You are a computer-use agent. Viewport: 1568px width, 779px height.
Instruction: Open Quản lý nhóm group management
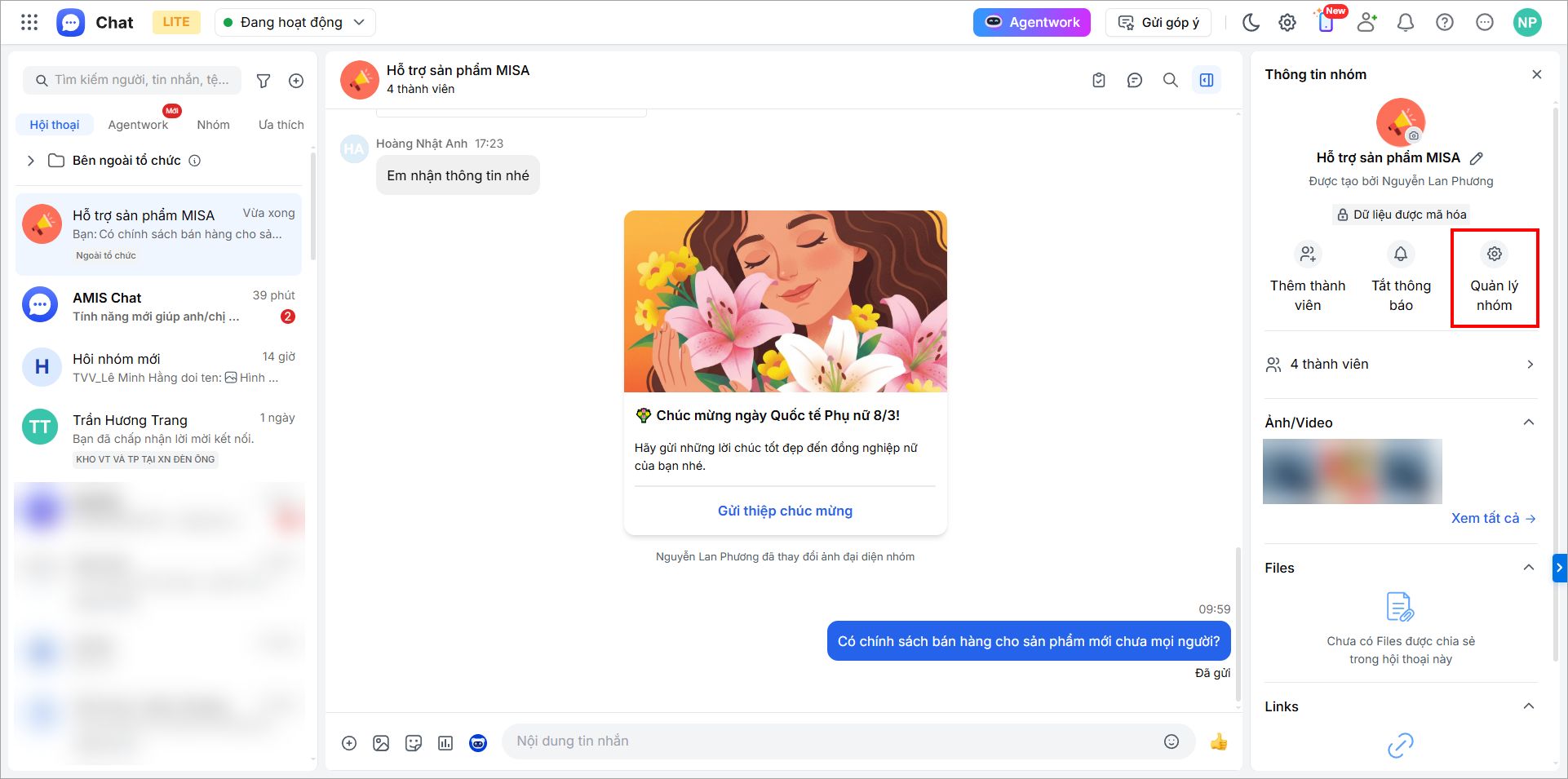1495,277
